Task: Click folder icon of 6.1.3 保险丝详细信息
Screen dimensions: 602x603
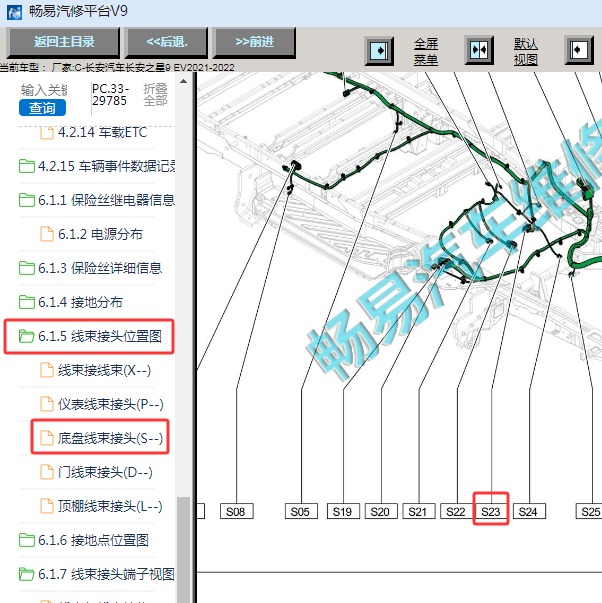Action: point(27,268)
